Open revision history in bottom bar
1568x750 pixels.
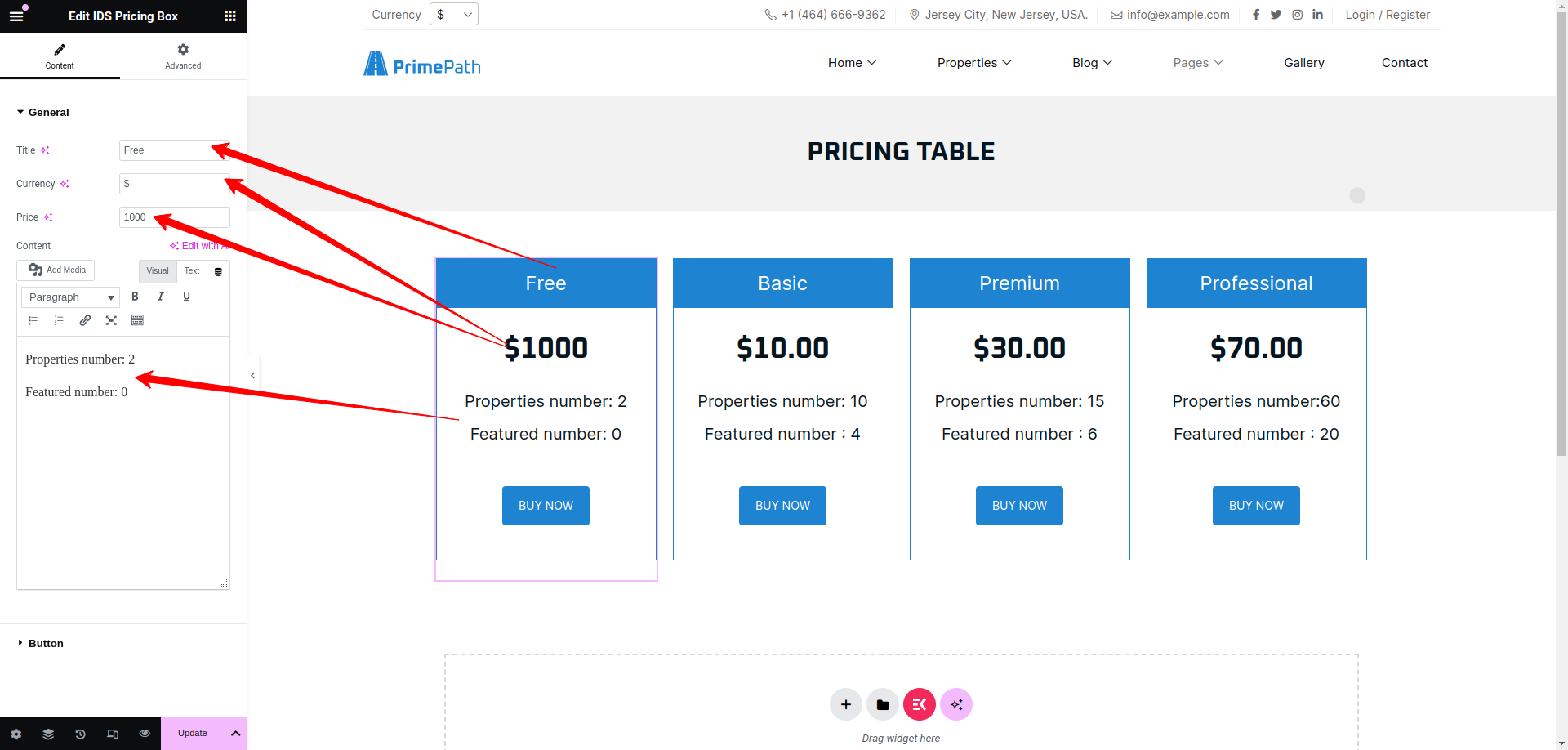(x=80, y=734)
